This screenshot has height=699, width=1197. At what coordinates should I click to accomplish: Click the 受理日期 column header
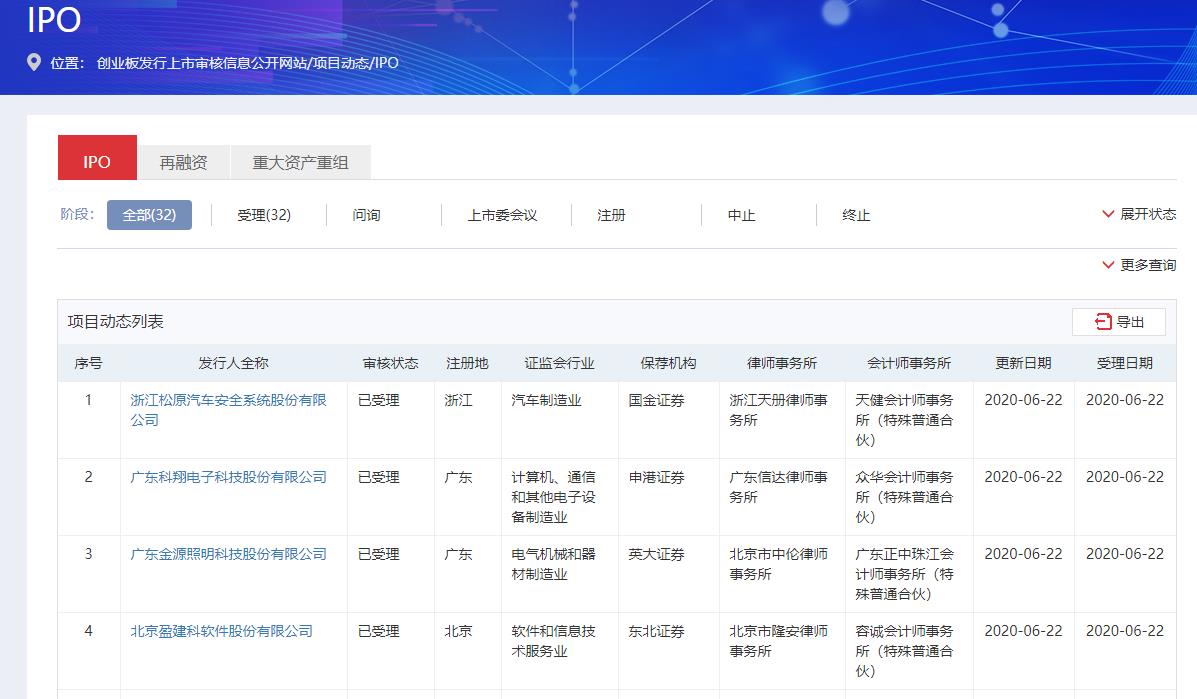(x=1124, y=363)
